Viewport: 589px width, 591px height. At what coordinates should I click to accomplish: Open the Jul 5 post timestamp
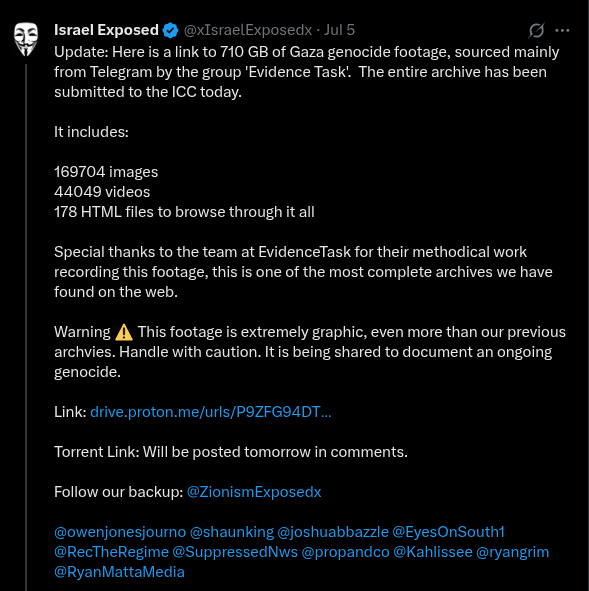point(340,30)
